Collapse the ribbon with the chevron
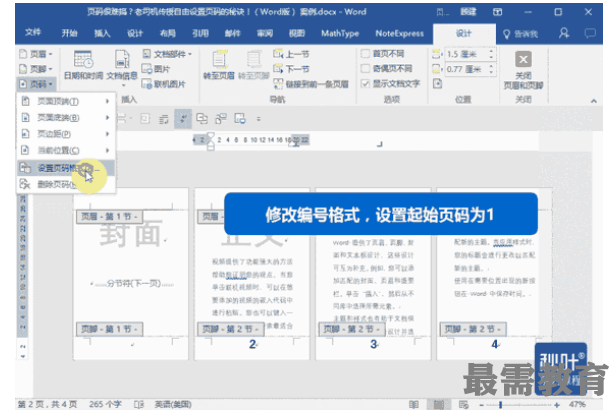615x419 pixels. pos(594,101)
